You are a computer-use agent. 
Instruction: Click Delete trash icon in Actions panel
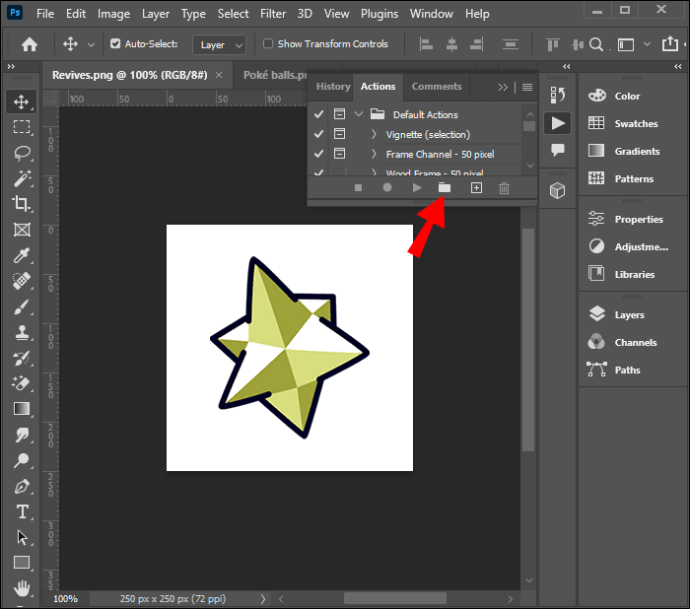click(504, 188)
